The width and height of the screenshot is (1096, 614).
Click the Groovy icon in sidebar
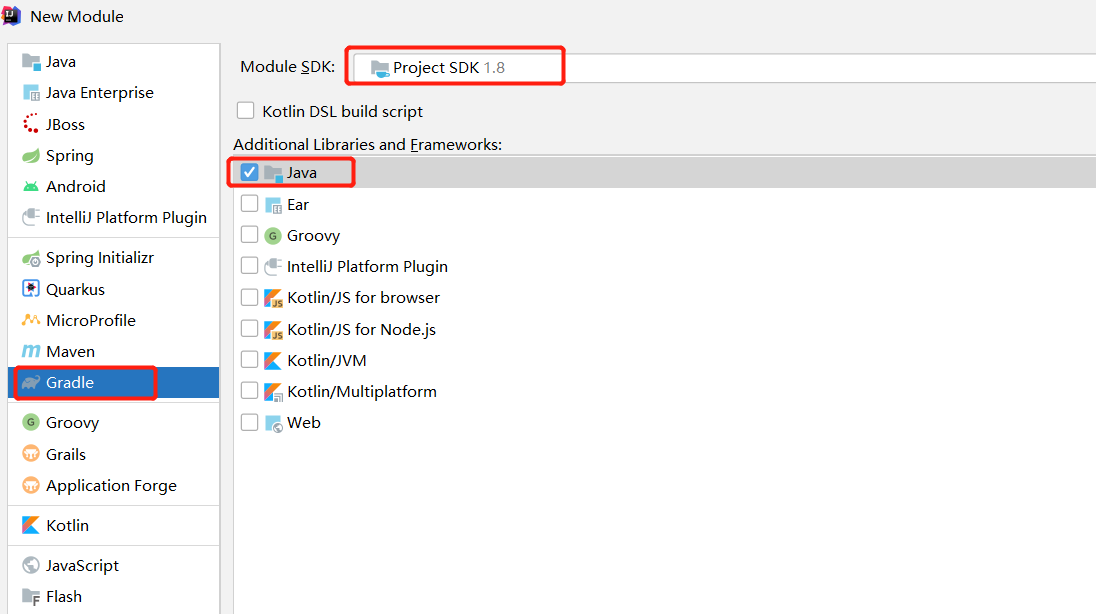31,422
